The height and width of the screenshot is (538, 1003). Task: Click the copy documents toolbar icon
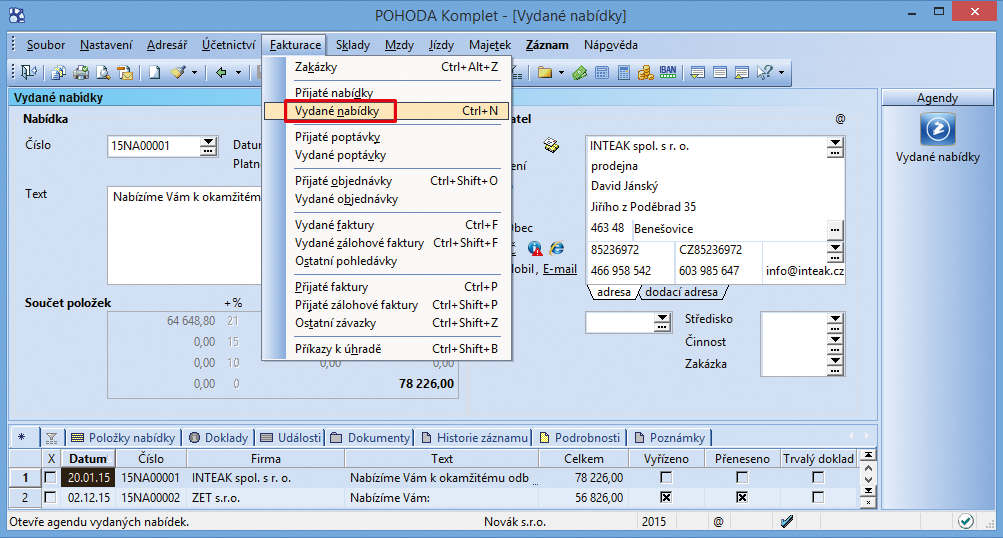(59, 72)
